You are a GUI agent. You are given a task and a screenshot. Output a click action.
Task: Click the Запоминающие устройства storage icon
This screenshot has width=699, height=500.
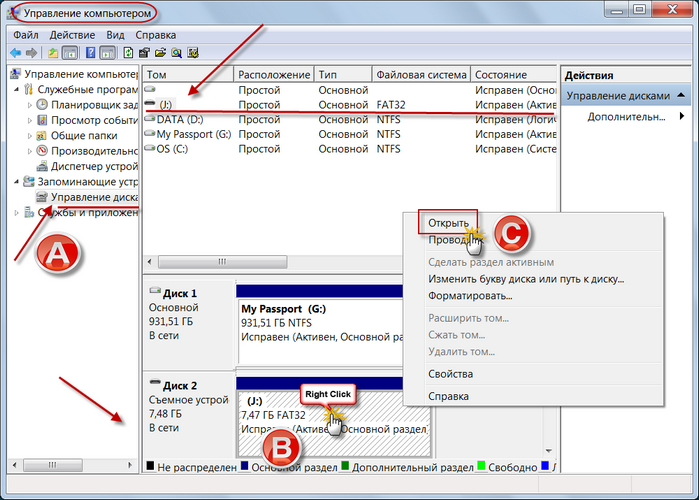29,181
